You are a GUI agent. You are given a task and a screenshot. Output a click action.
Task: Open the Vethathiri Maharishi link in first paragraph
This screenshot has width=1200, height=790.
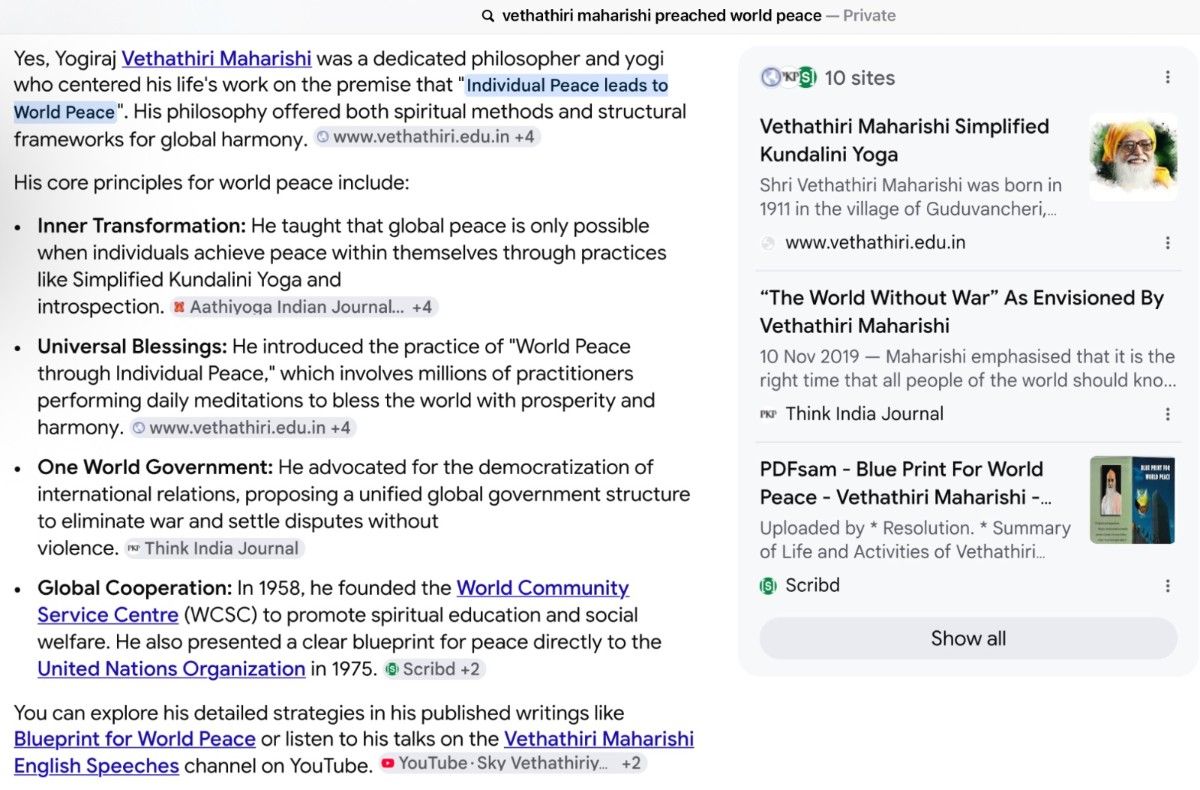point(217,58)
